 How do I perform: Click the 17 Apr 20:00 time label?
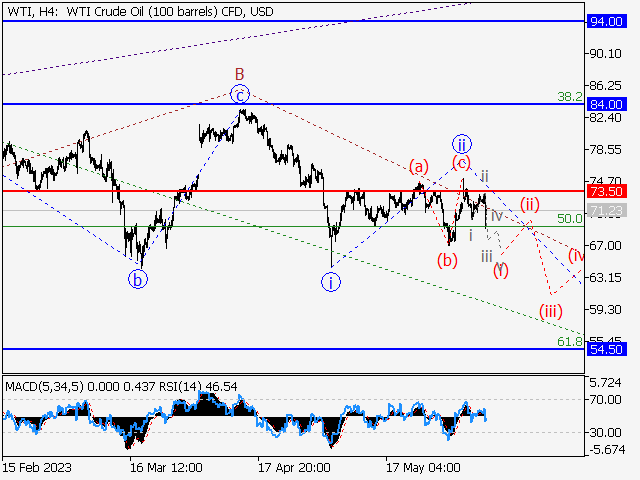point(294,467)
